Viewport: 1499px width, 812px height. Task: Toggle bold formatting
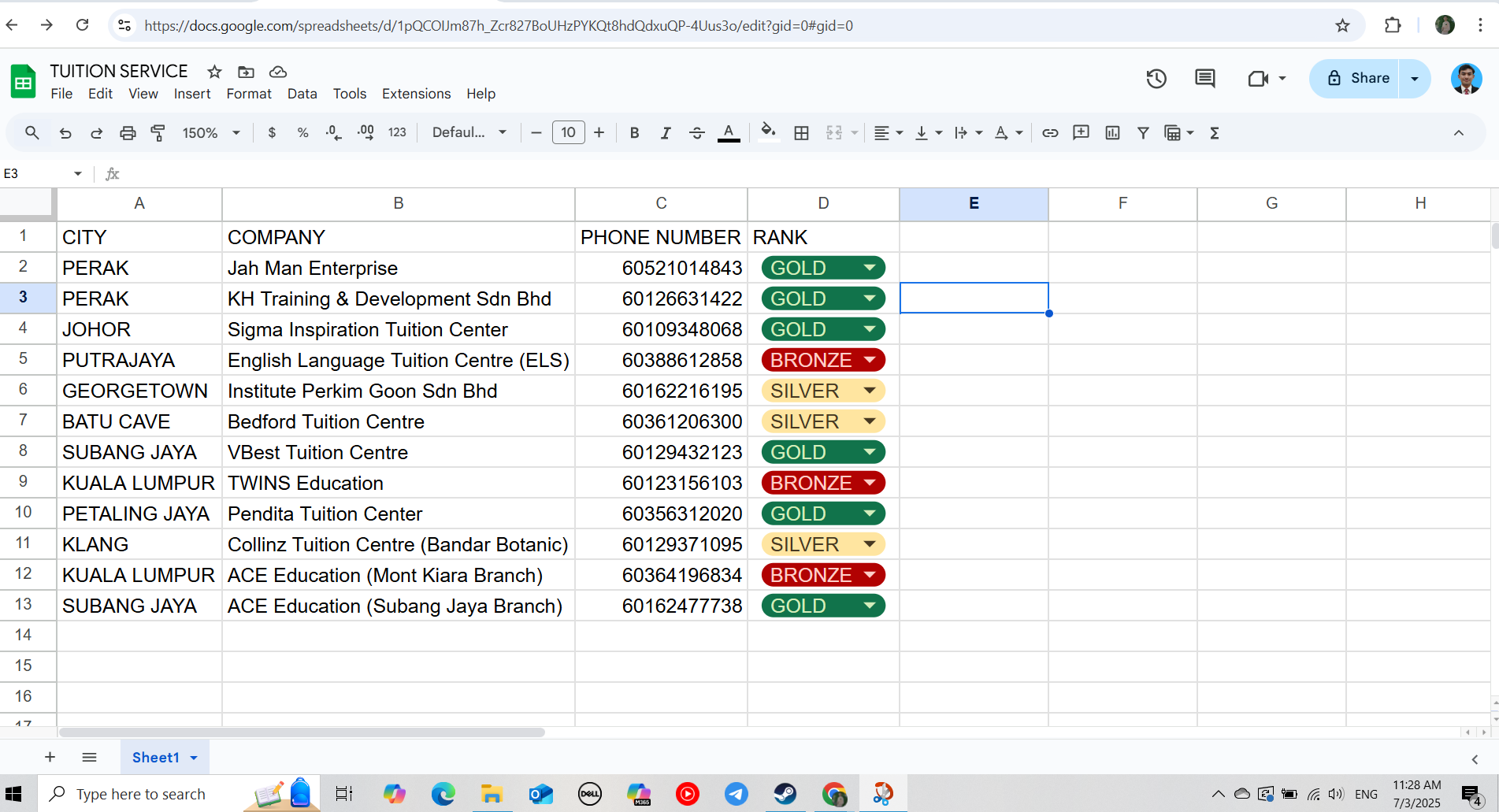point(634,133)
